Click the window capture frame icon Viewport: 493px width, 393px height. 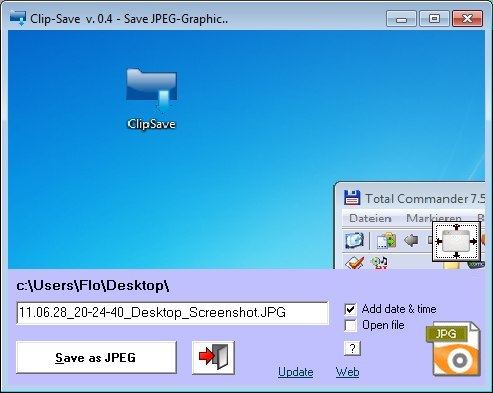[x=456, y=242]
